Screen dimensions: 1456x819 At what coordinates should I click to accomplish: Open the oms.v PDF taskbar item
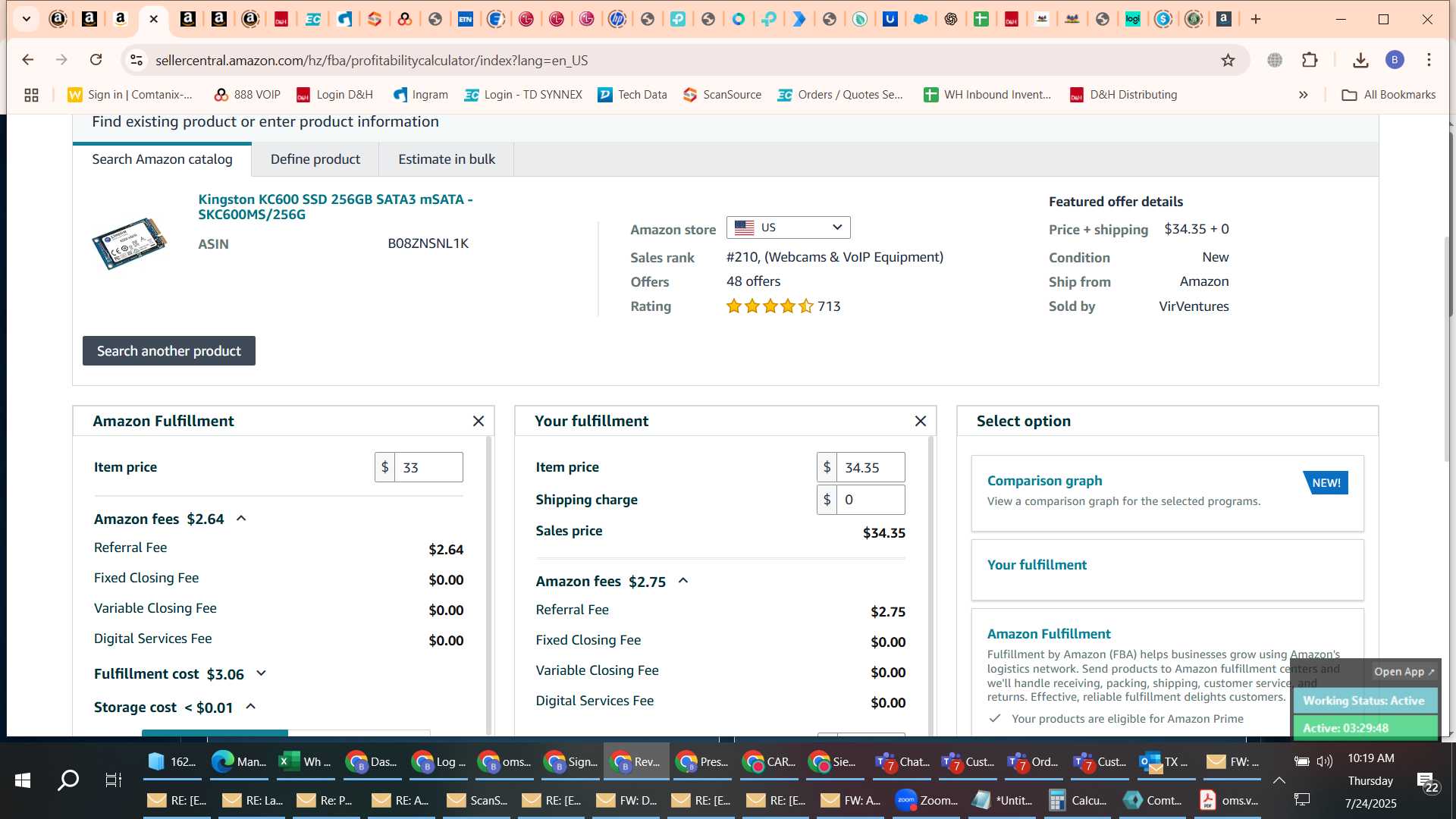click(x=1228, y=800)
